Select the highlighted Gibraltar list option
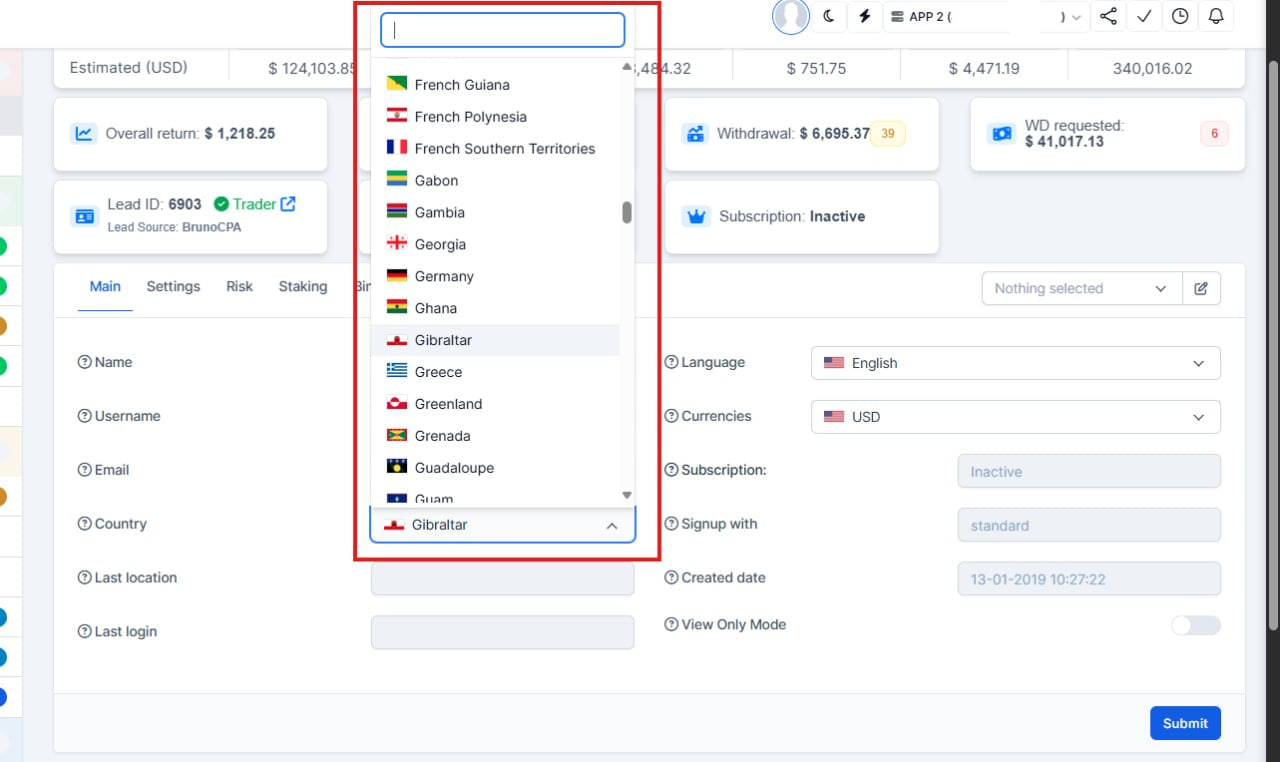The image size is (1280, 762). pos(495,341)
